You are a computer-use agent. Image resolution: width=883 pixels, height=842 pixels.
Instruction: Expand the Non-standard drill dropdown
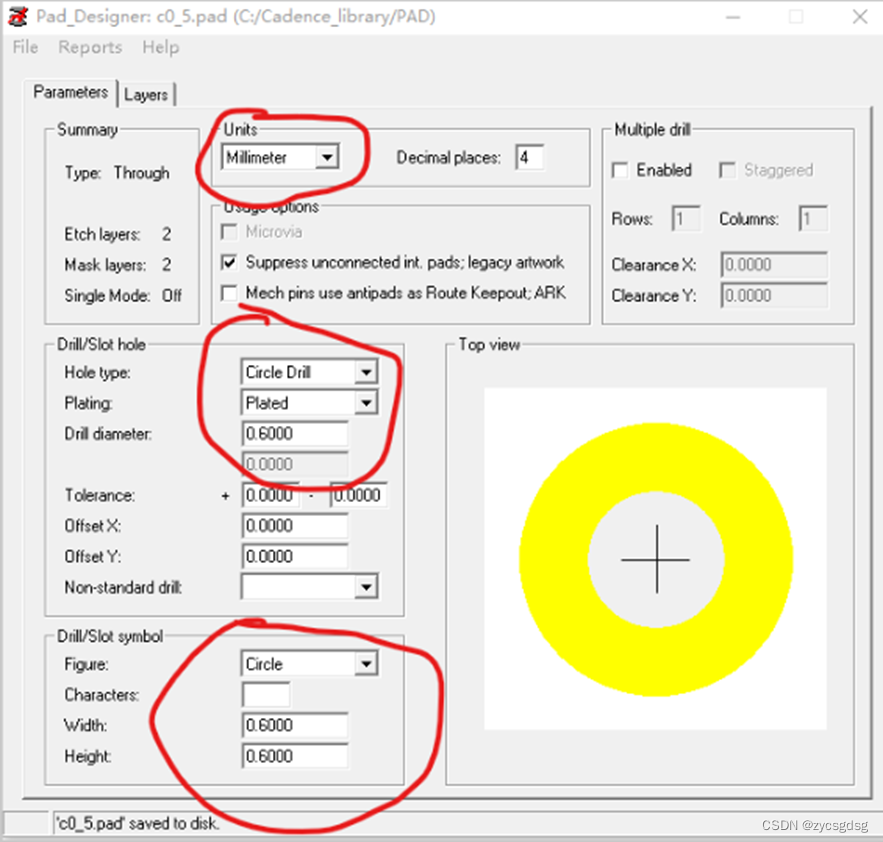coord(366,588)
